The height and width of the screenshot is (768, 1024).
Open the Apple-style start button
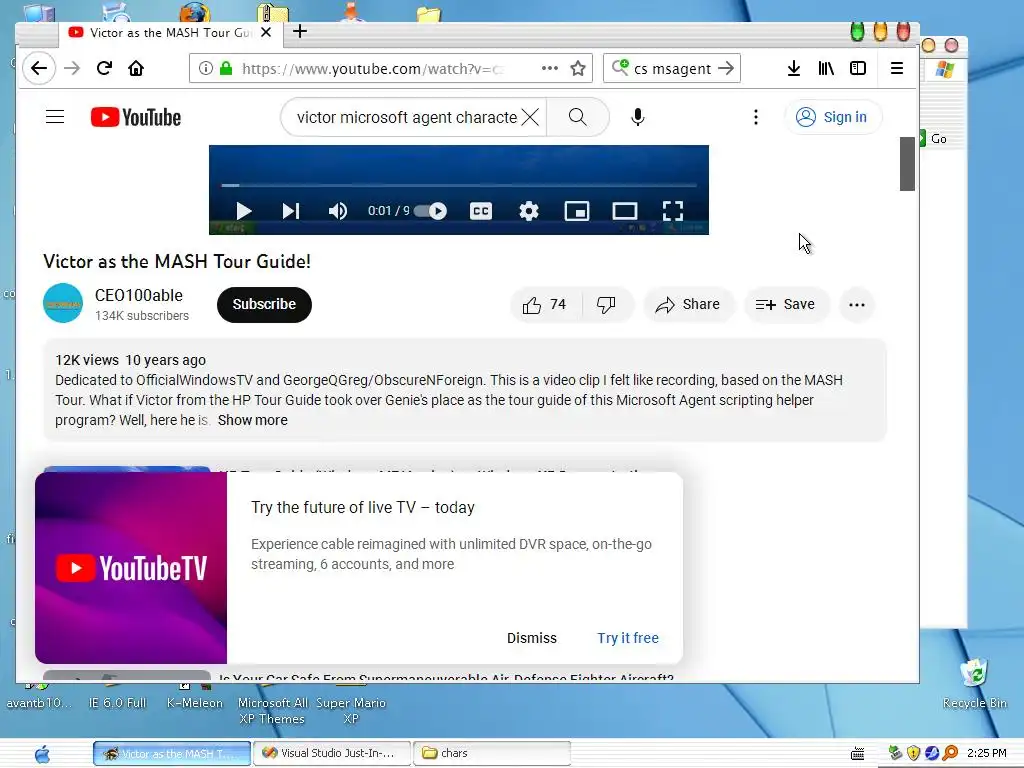[x=43, y=754]
